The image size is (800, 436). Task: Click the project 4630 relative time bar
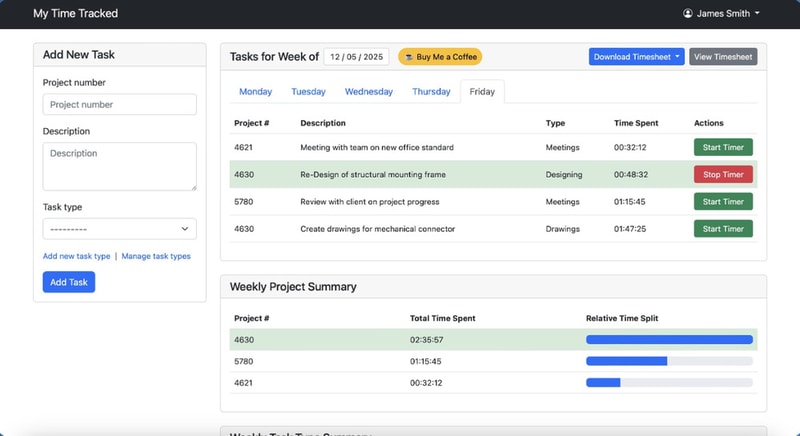click(x=669, y=340)
